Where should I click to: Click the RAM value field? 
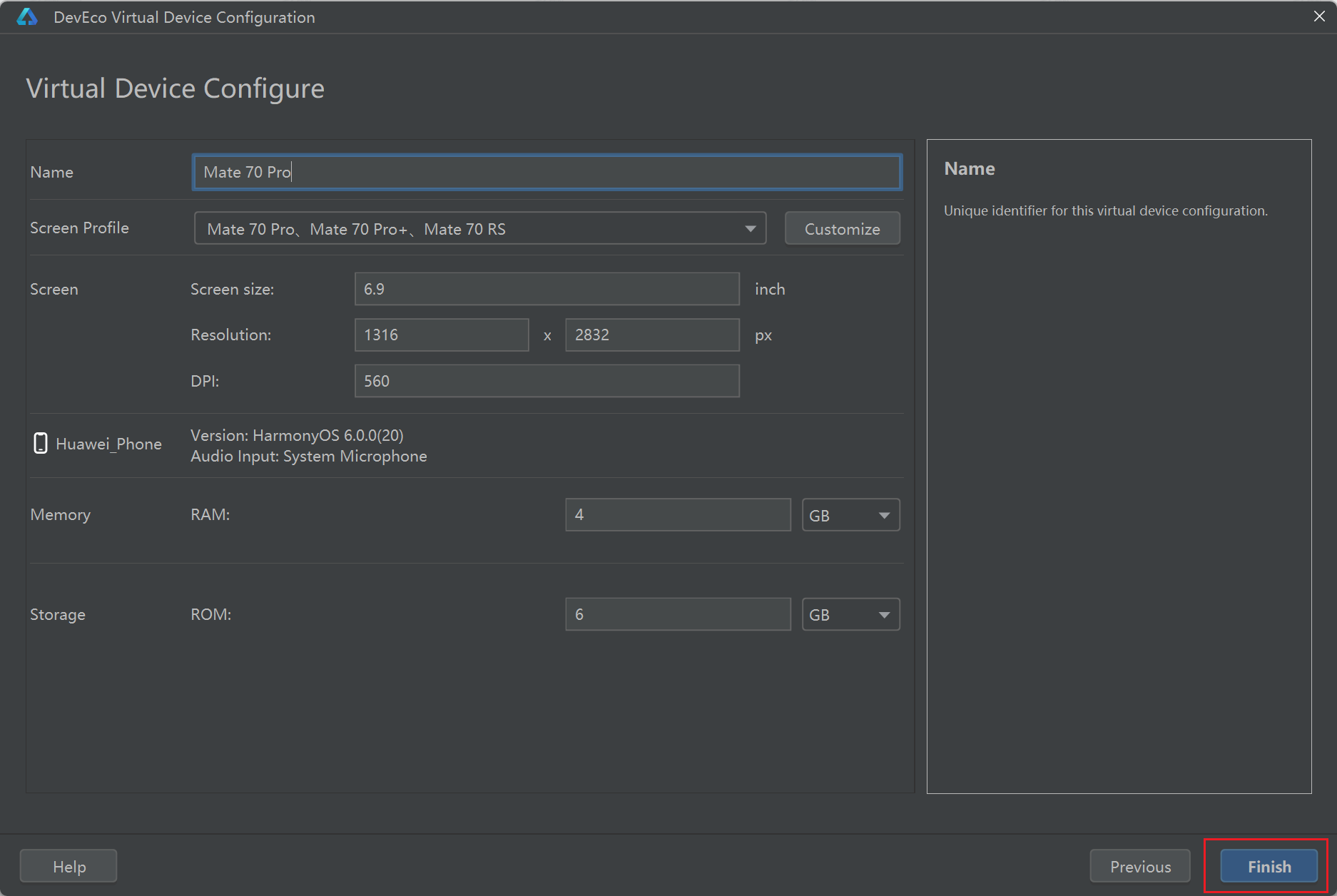(678, 514)
